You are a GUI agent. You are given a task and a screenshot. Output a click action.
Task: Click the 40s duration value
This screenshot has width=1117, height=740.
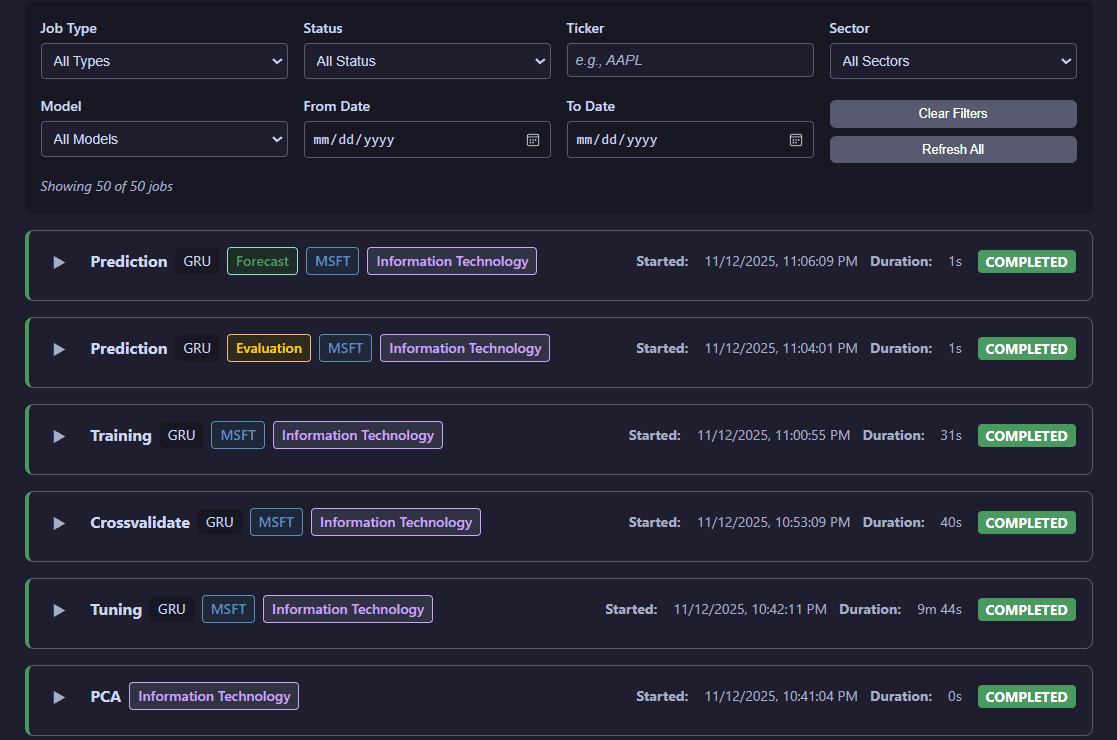pyautogui.click(x=951, y=523)
